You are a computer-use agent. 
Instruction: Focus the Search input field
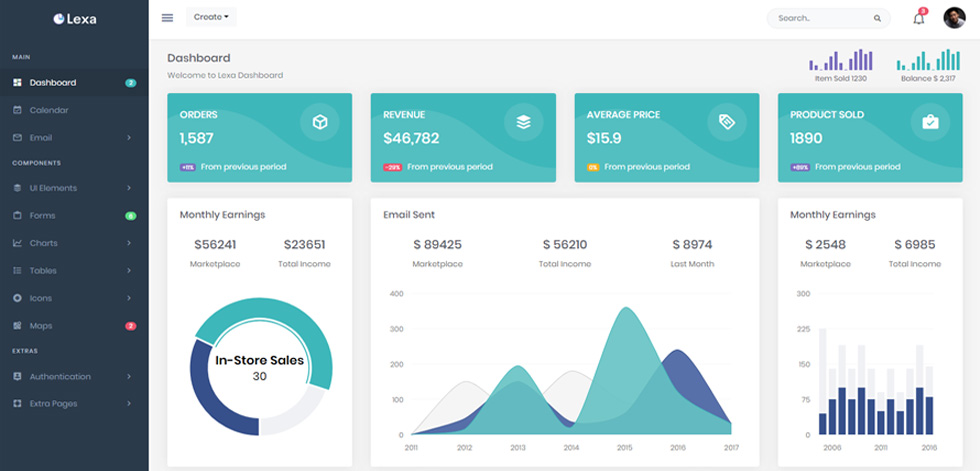point(828,18)
